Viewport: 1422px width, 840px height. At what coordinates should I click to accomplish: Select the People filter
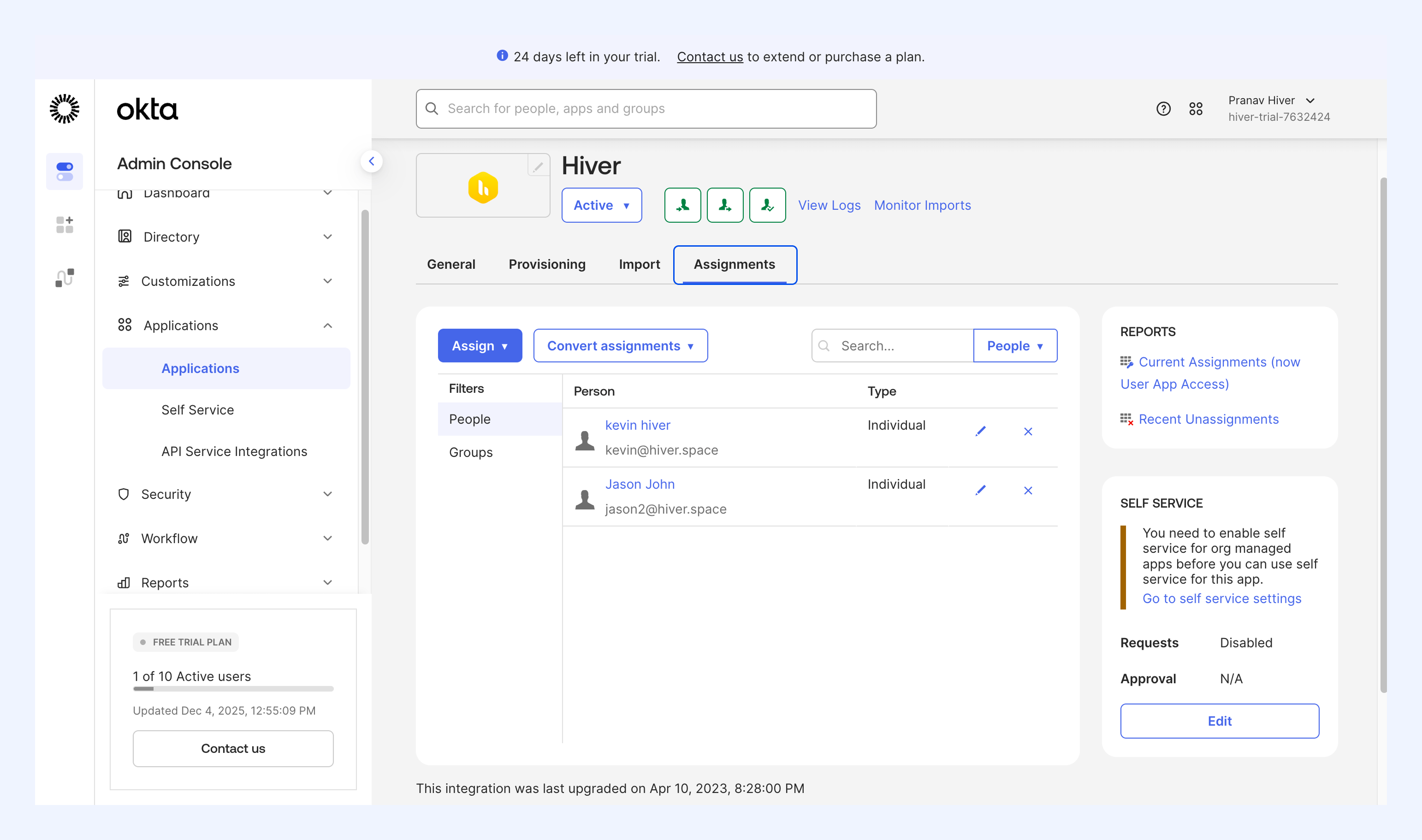point(500,419)
